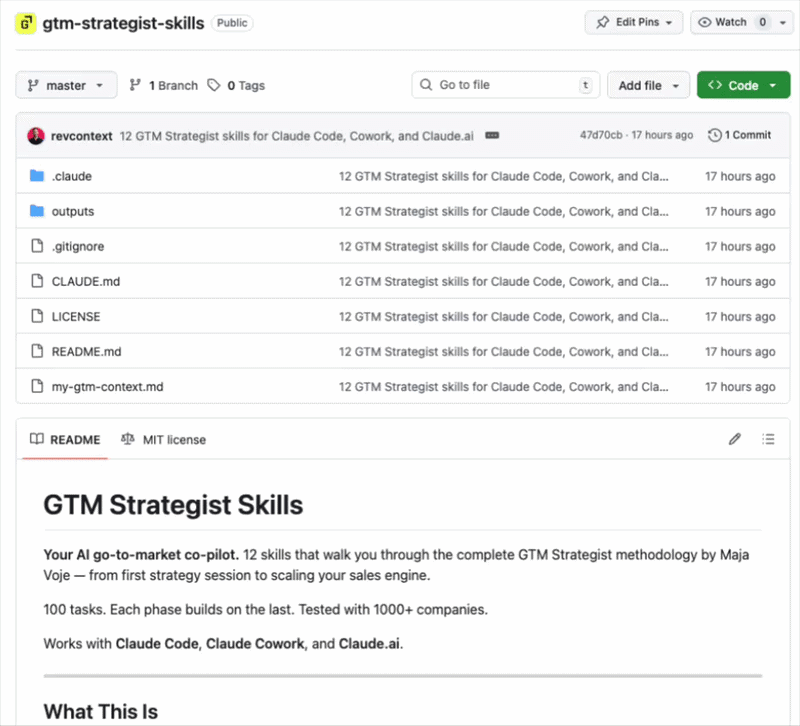Image resolution: width=800 pixels, height=726 pixels.
Task: Open the Add file dropdown
Action: (x=648, y=86)
